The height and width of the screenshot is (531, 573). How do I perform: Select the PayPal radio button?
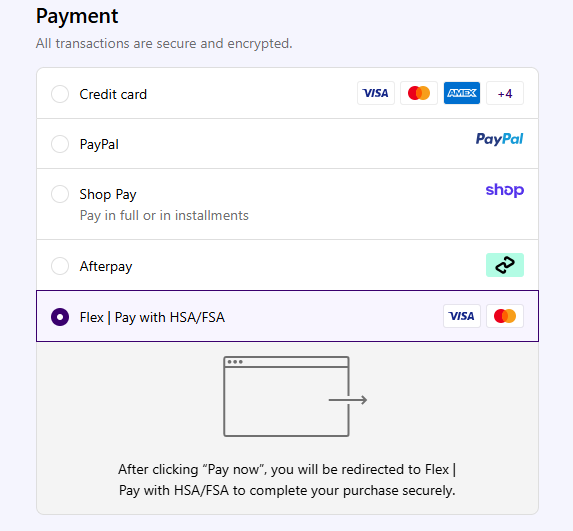(60, 144)
